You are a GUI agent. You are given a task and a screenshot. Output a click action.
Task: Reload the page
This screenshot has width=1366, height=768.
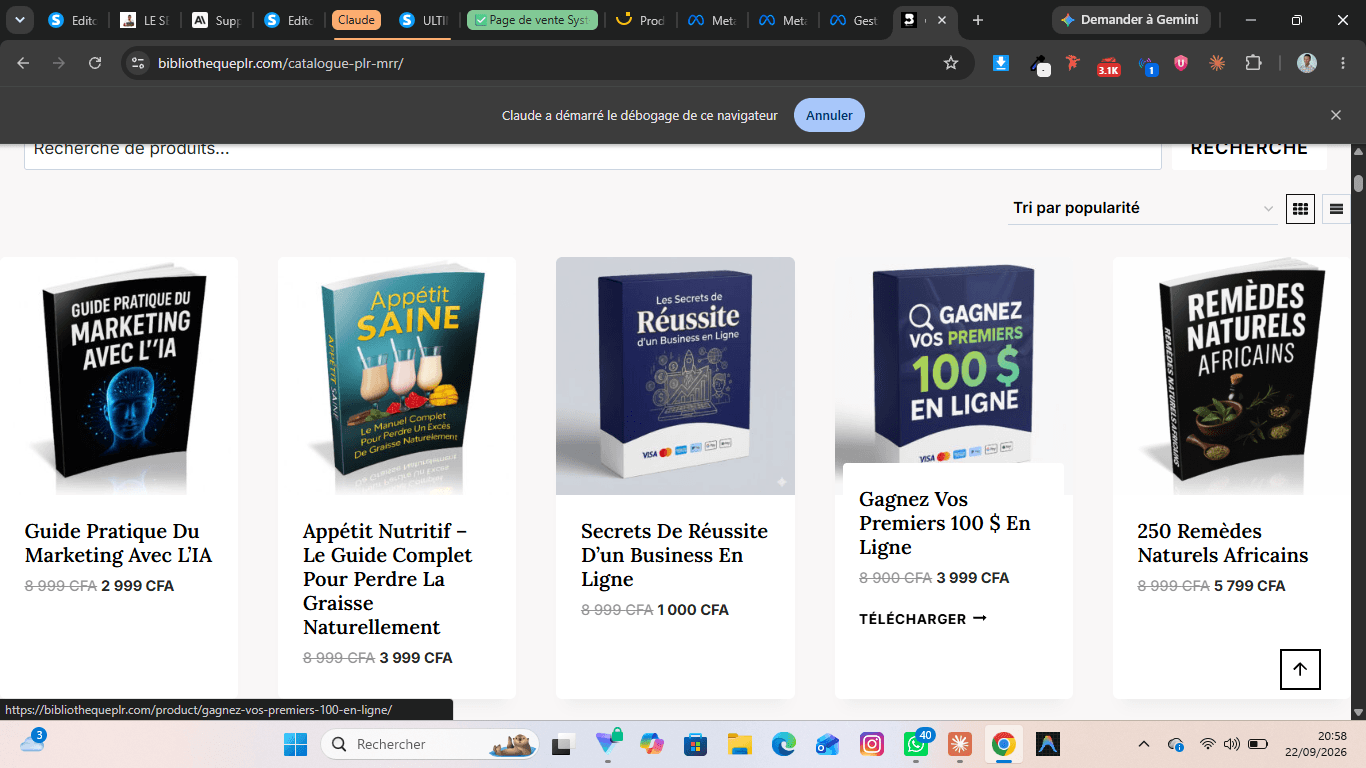(95, 63)
